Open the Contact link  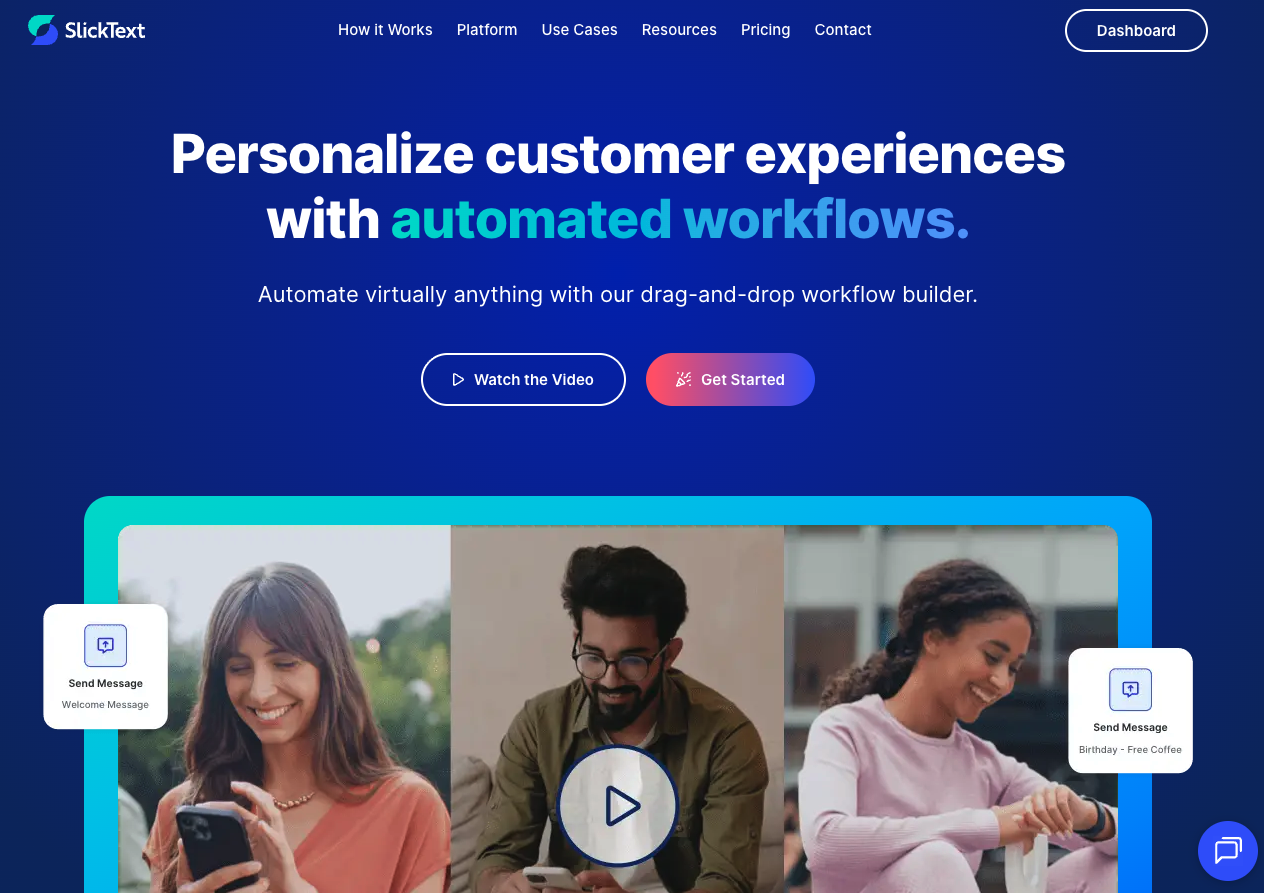pyautogui.click(x=843, y=30)
